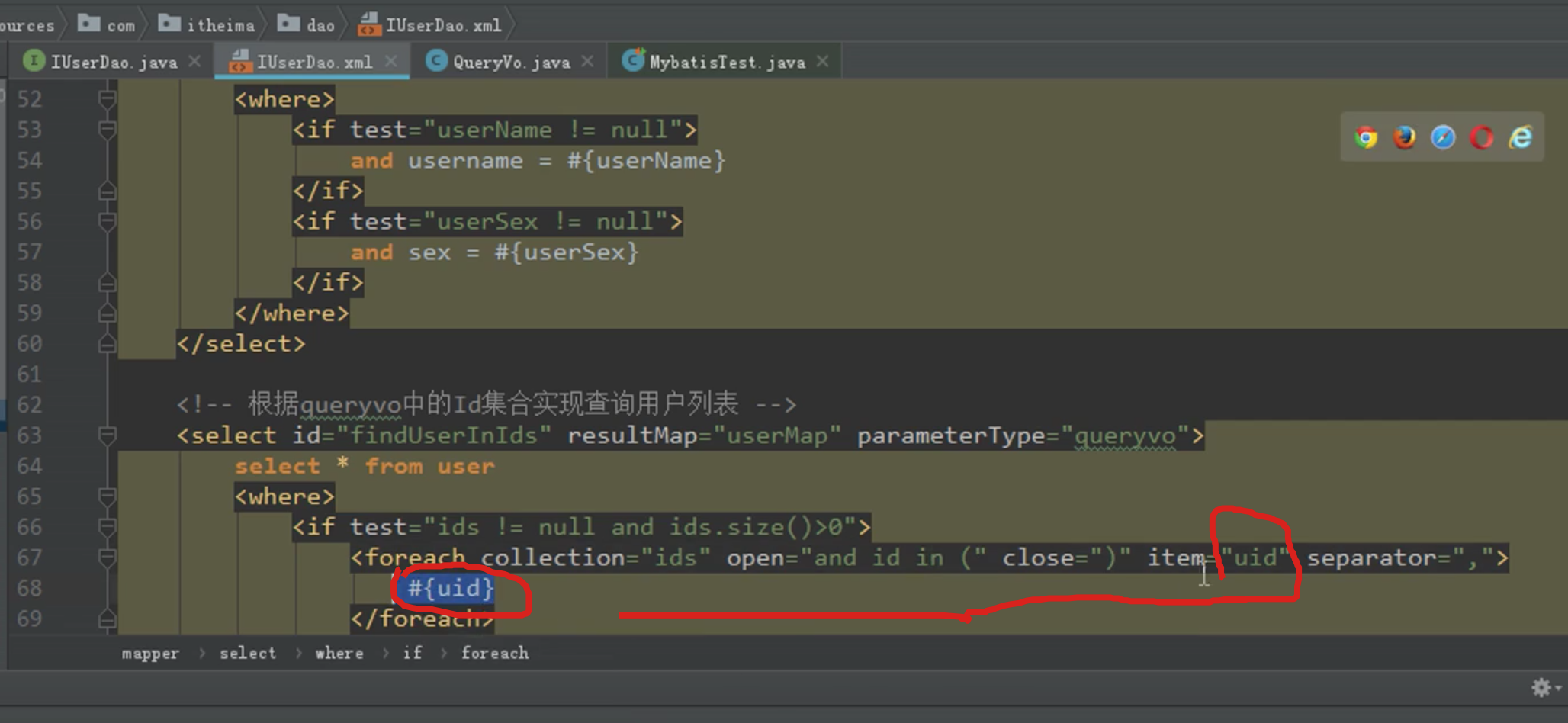
Task: Collapse the where block at line 52
Action: point(107,99)
